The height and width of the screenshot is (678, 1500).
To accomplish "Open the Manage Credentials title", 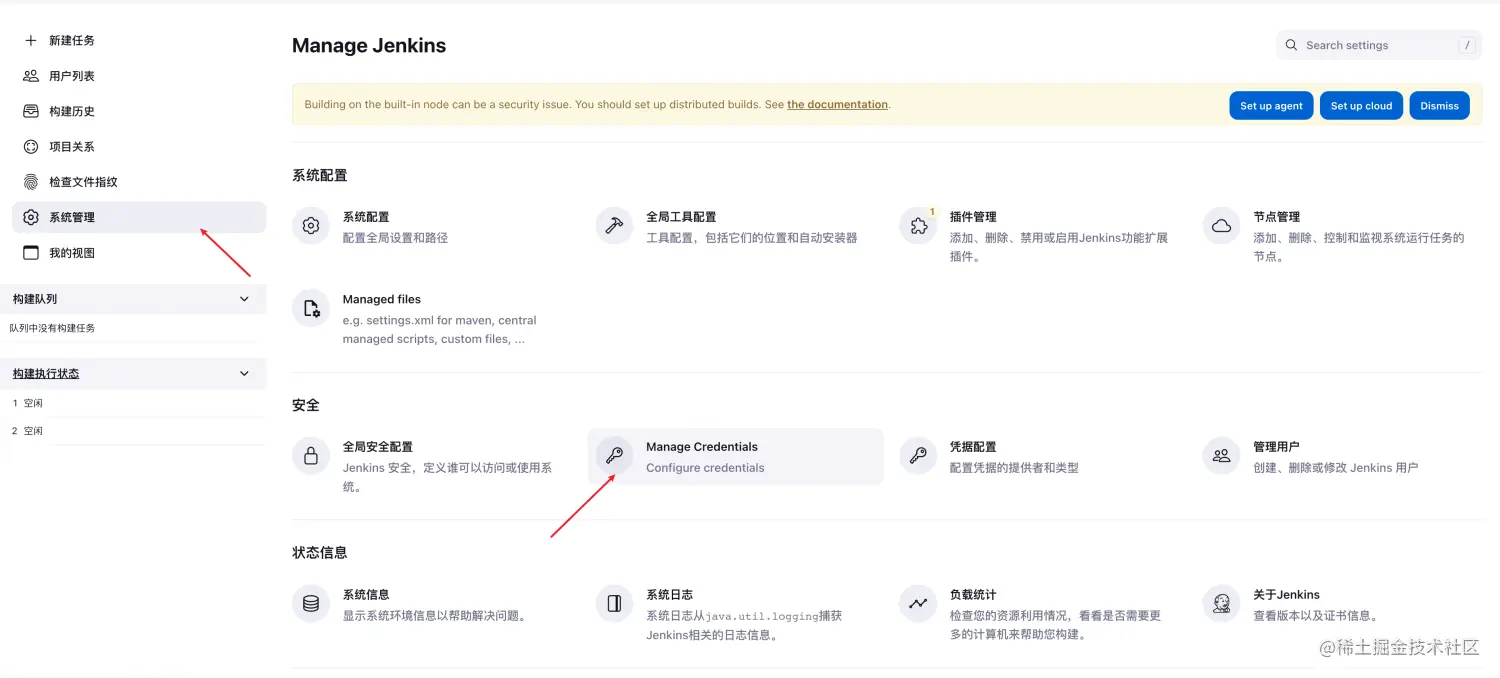I will point(702,447).
